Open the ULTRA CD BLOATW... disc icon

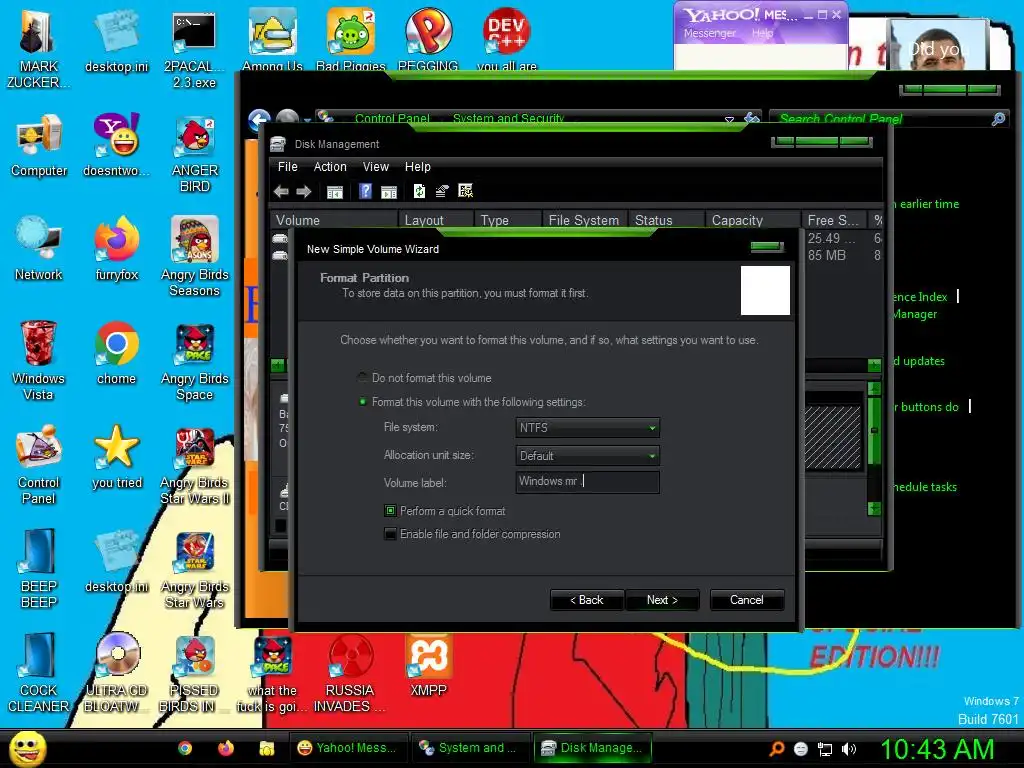click(117, 673)
